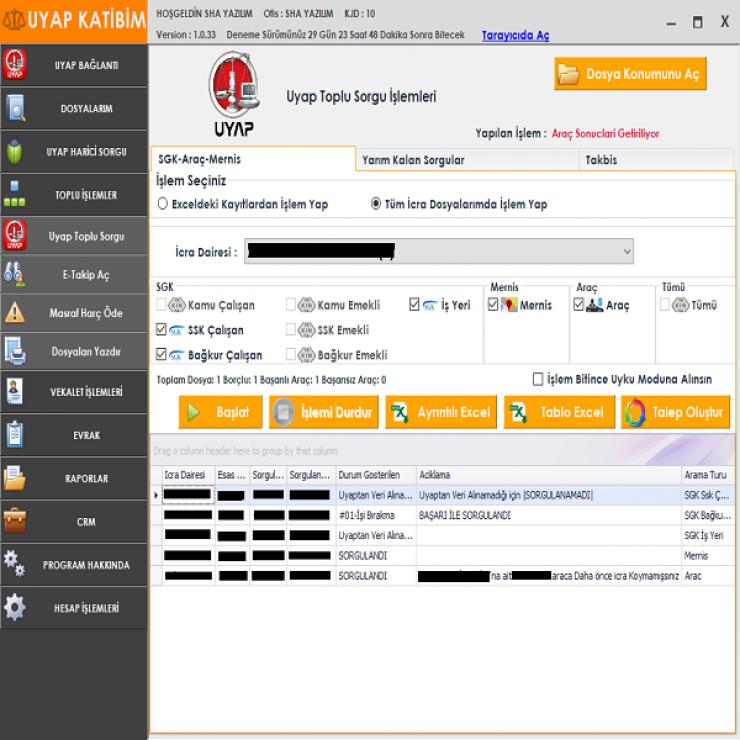Click the Aciklama column header
Screen dimensions: 740x740
pyautogui.click(x=549, y=475)
